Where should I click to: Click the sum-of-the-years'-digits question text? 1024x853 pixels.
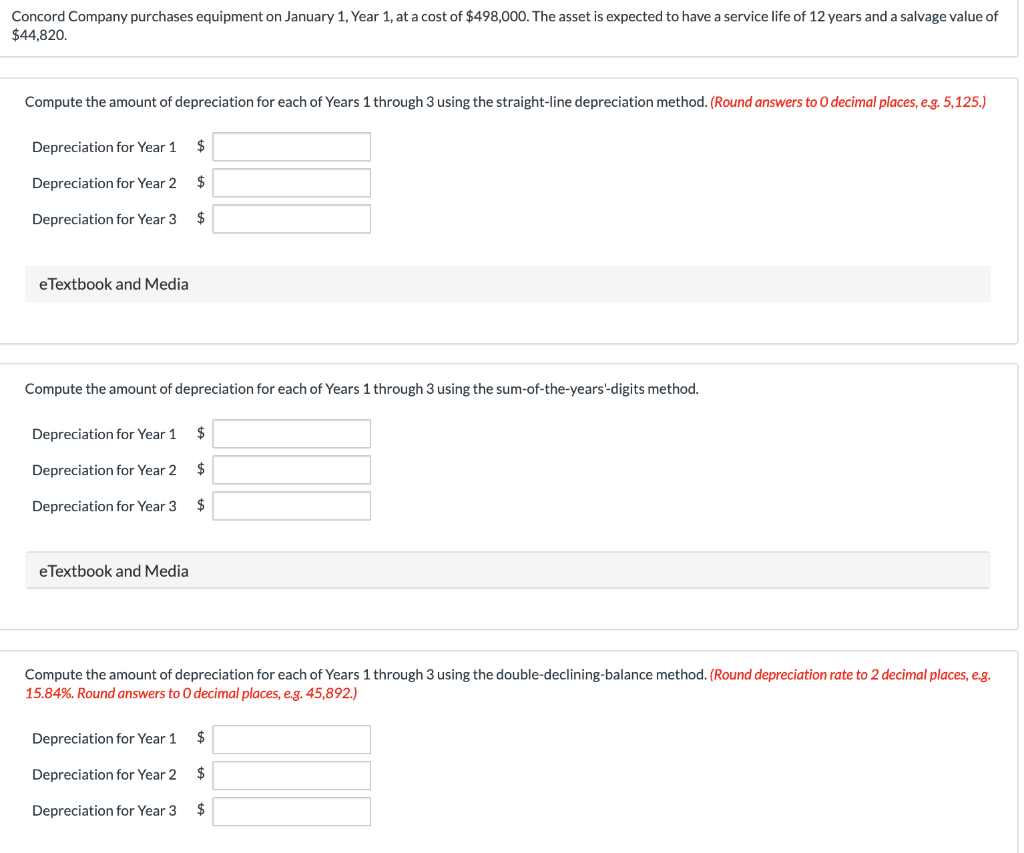361,389
